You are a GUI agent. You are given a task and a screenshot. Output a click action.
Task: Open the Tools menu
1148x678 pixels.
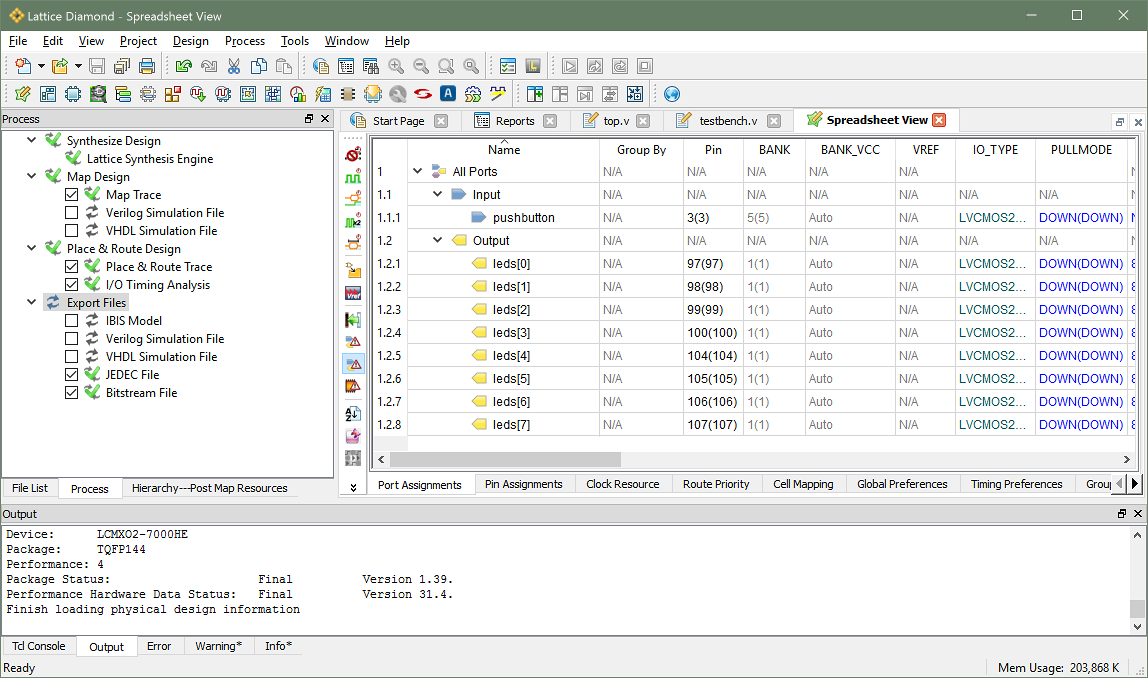point(294,41)
